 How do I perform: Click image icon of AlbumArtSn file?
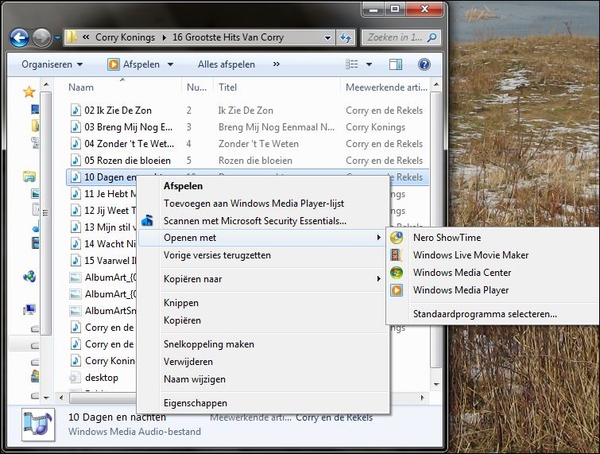76,310
